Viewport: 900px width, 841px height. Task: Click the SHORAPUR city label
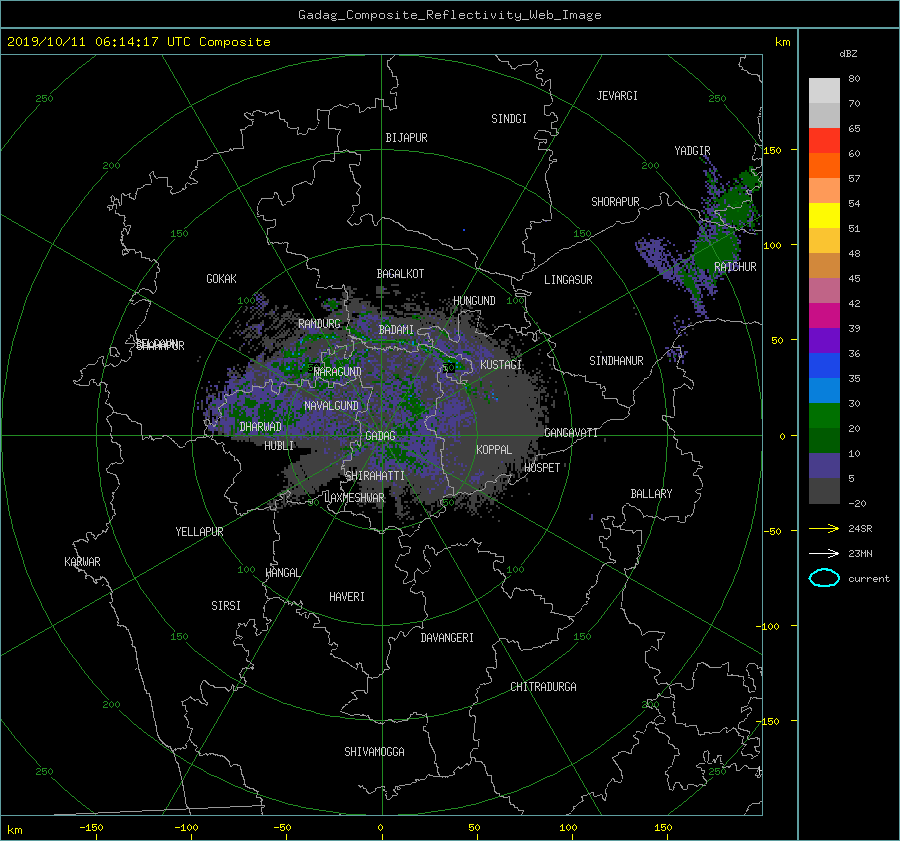615,202
